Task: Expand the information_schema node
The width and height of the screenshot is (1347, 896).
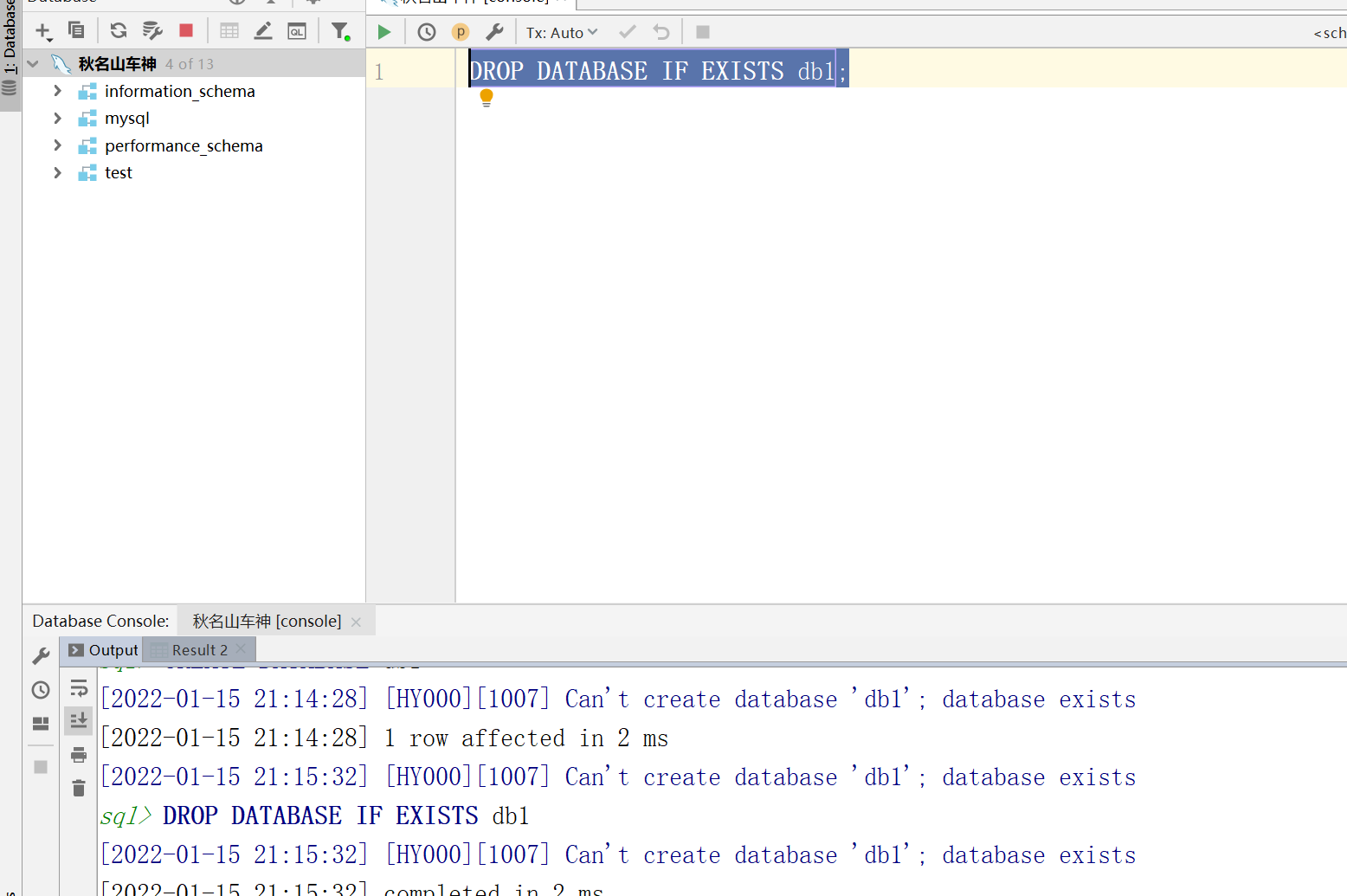Action: pyautogui.click(x=57, y=91)
